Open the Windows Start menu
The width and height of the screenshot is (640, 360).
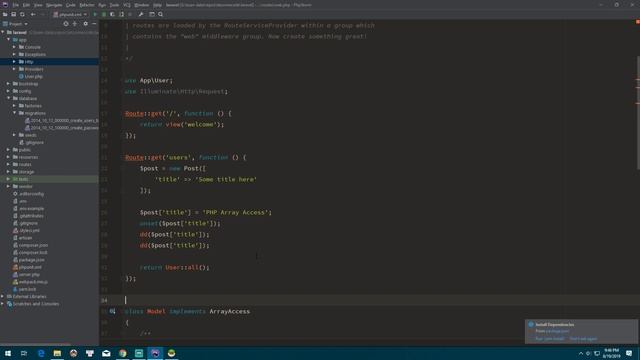click(8, 353)
